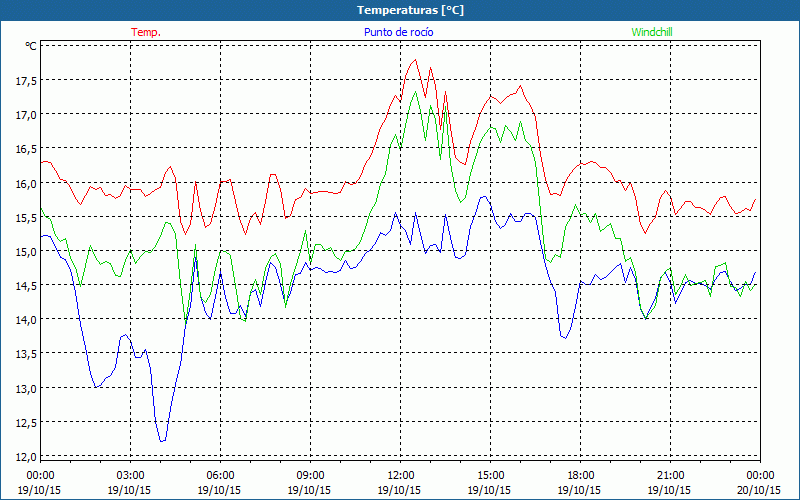Click the 12,0 value on the y-axis
This screenshot has width=800, height=500.
pos(26,457)
